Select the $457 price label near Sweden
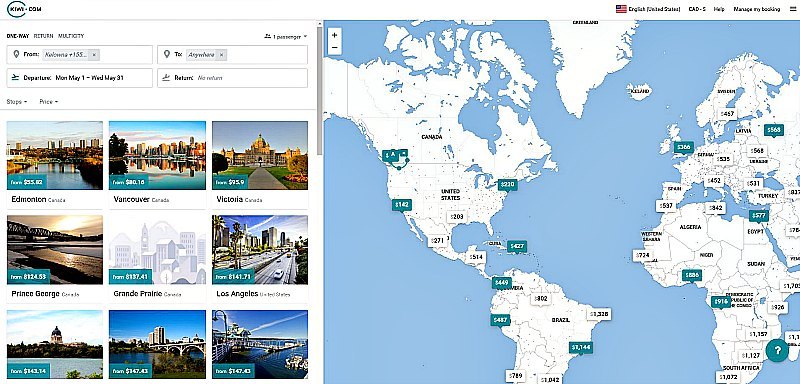The width and height of the screenshot is (800, 384). pos(727,114)
